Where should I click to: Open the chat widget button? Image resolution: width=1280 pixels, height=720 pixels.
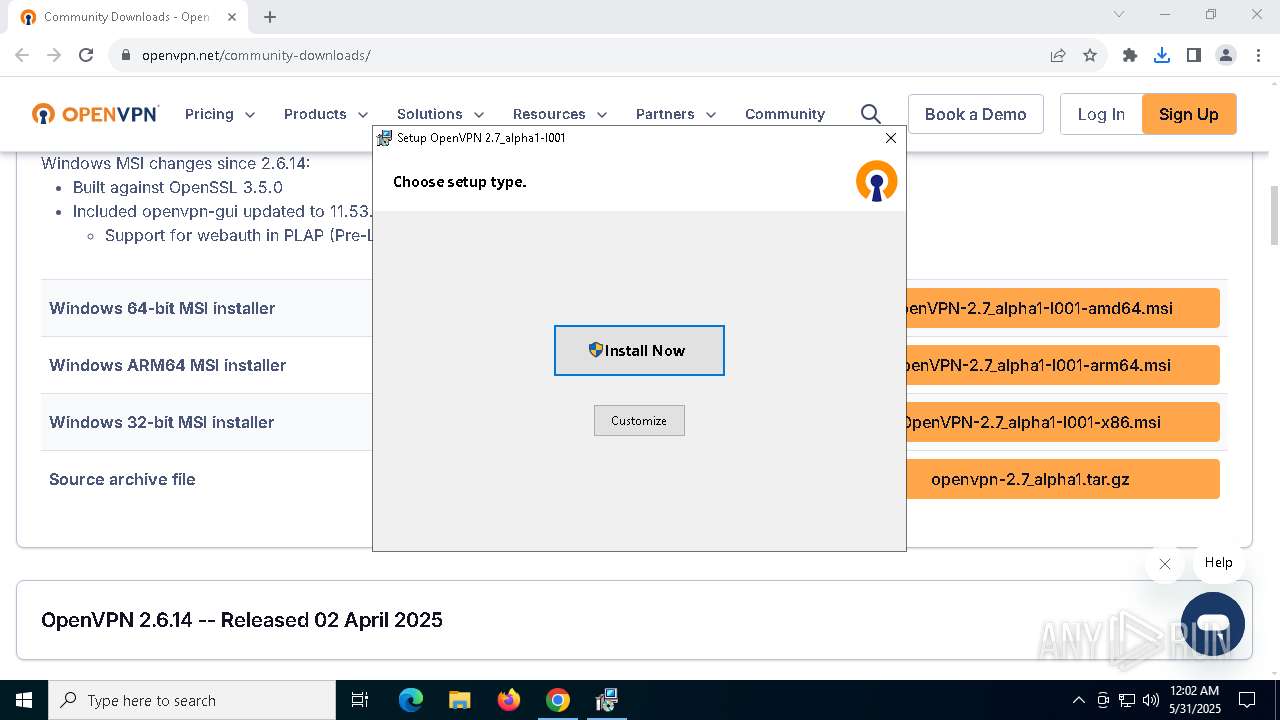[x=1213, y=624]
